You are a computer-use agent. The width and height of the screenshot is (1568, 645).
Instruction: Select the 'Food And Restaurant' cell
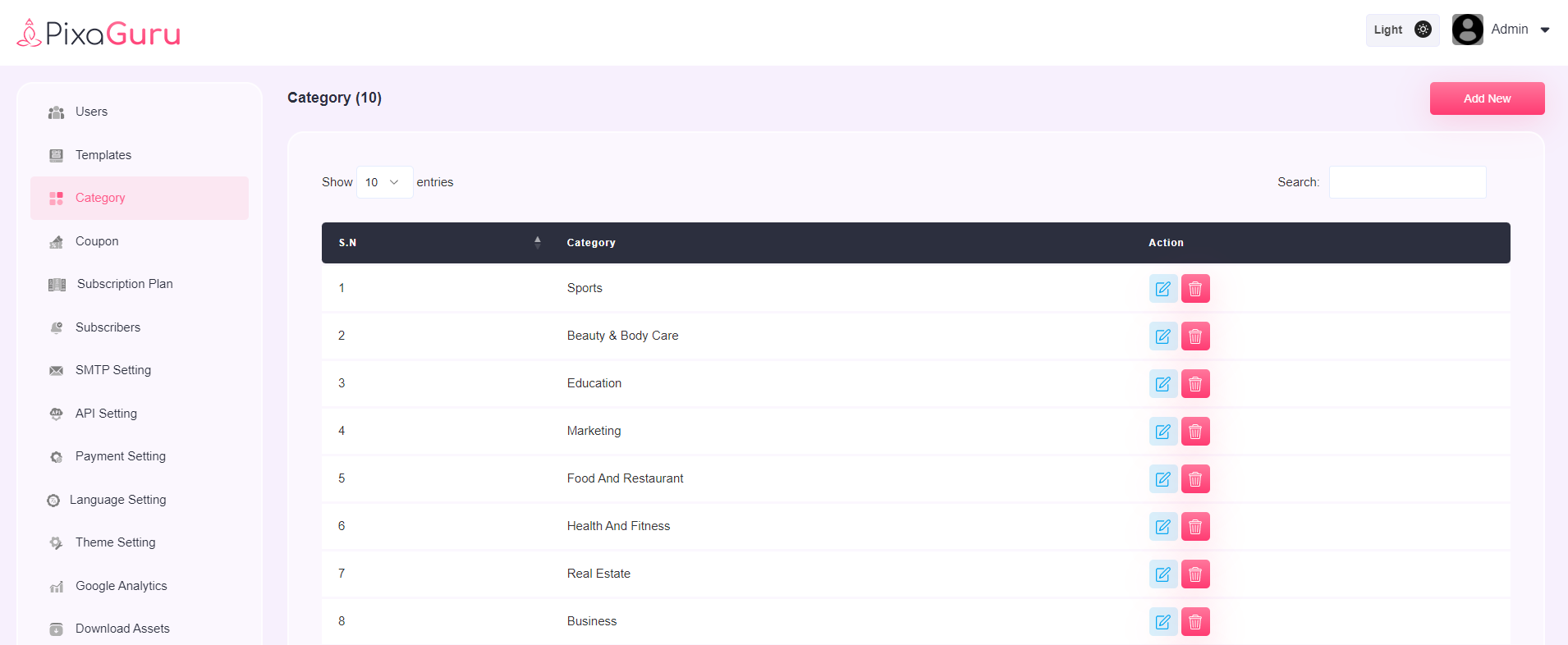(x=625, y=478)
